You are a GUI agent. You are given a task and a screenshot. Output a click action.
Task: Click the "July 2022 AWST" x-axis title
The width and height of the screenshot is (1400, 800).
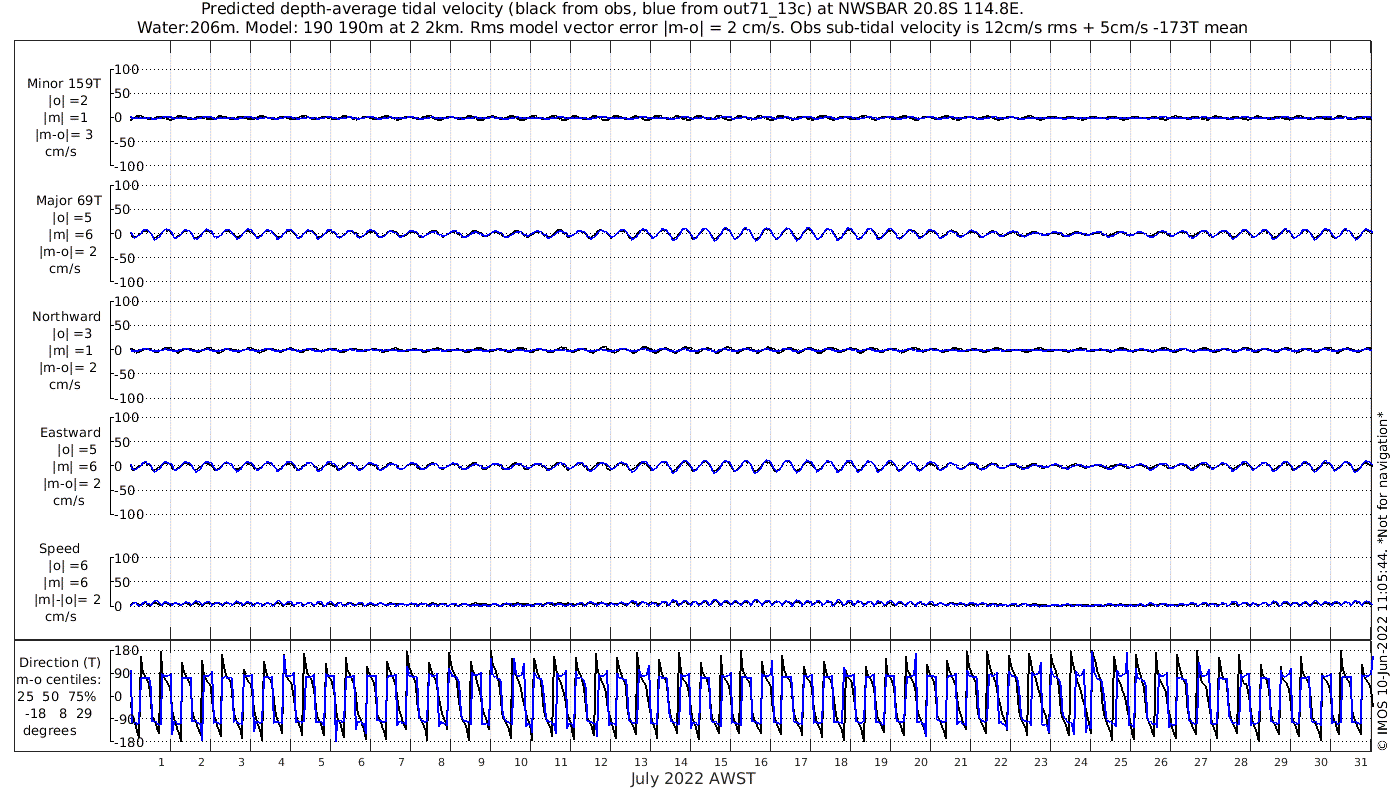[693, 779]
